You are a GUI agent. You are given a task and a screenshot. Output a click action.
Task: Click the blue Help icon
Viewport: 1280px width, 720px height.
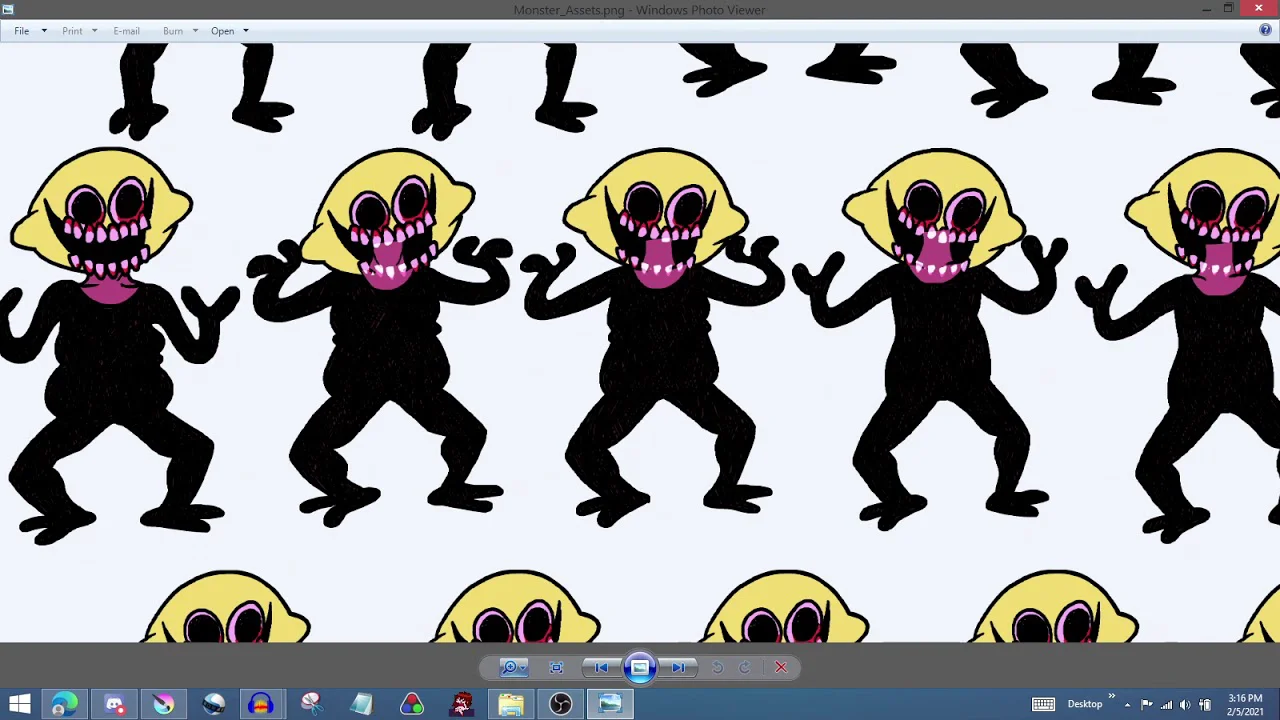(1265, 31)
